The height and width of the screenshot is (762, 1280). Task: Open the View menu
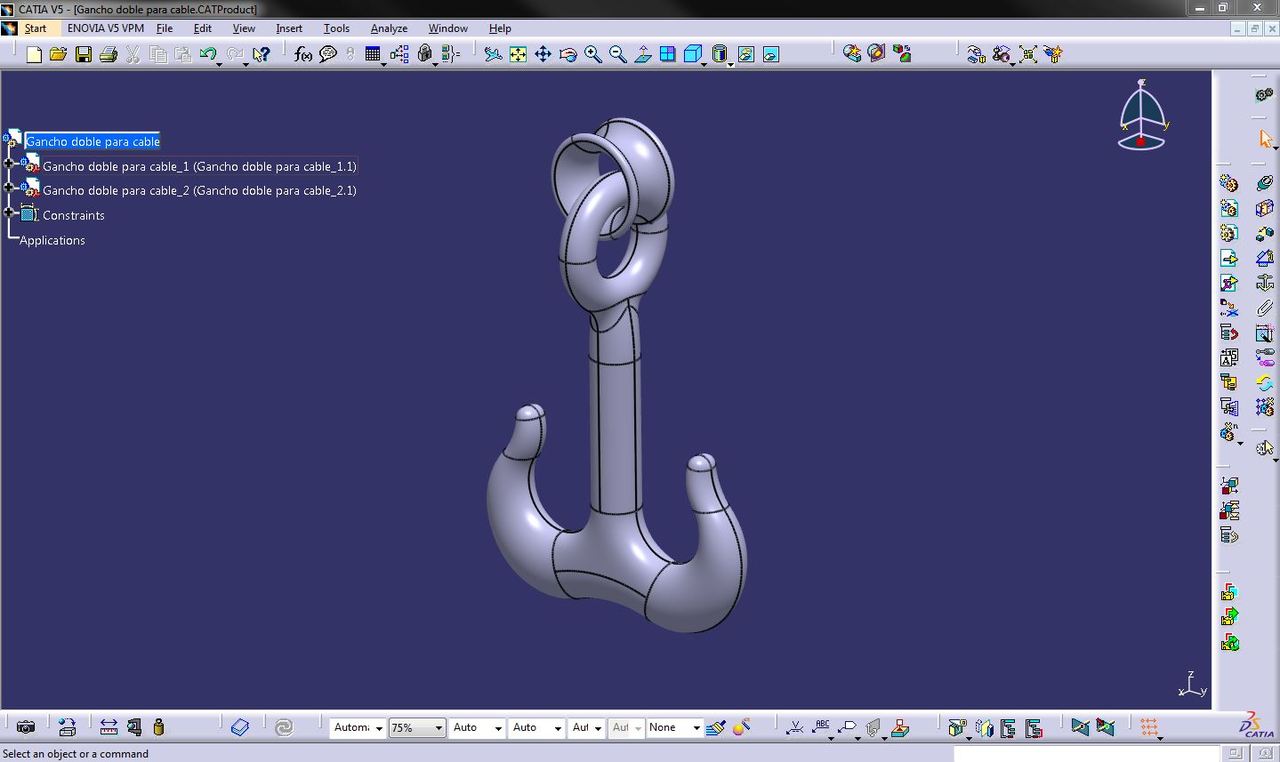point(244,28)
